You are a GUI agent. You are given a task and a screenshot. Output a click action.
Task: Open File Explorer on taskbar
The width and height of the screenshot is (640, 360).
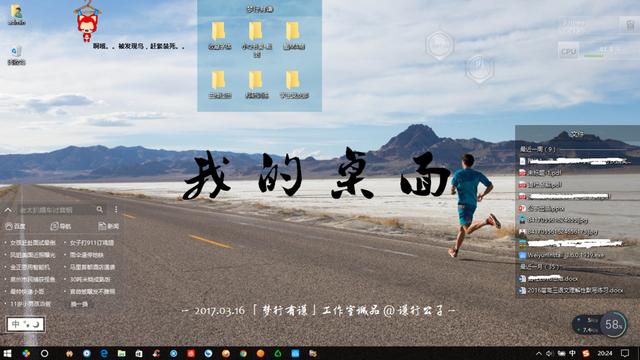122,353
